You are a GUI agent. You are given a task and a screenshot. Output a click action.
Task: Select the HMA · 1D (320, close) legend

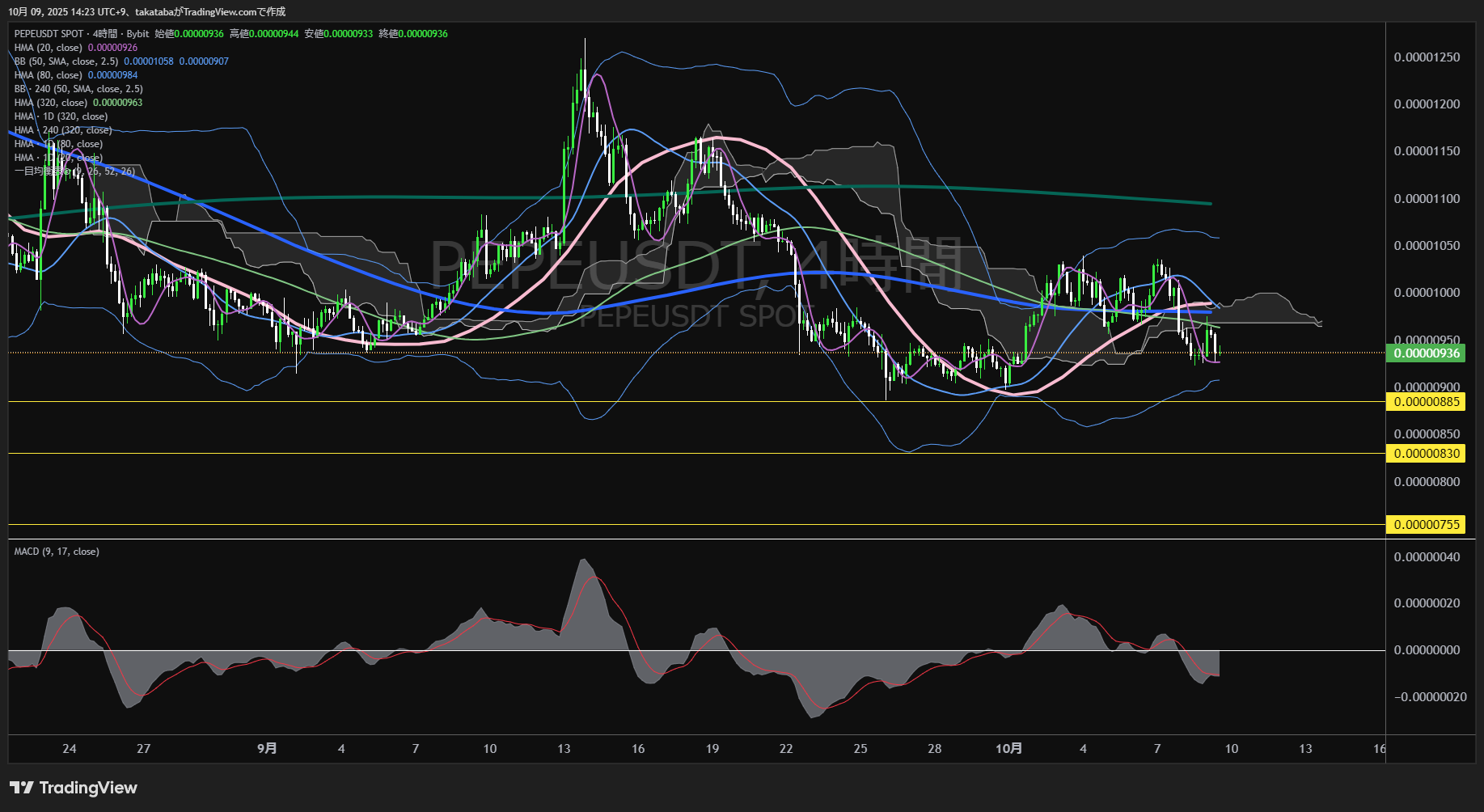point(61,116)
